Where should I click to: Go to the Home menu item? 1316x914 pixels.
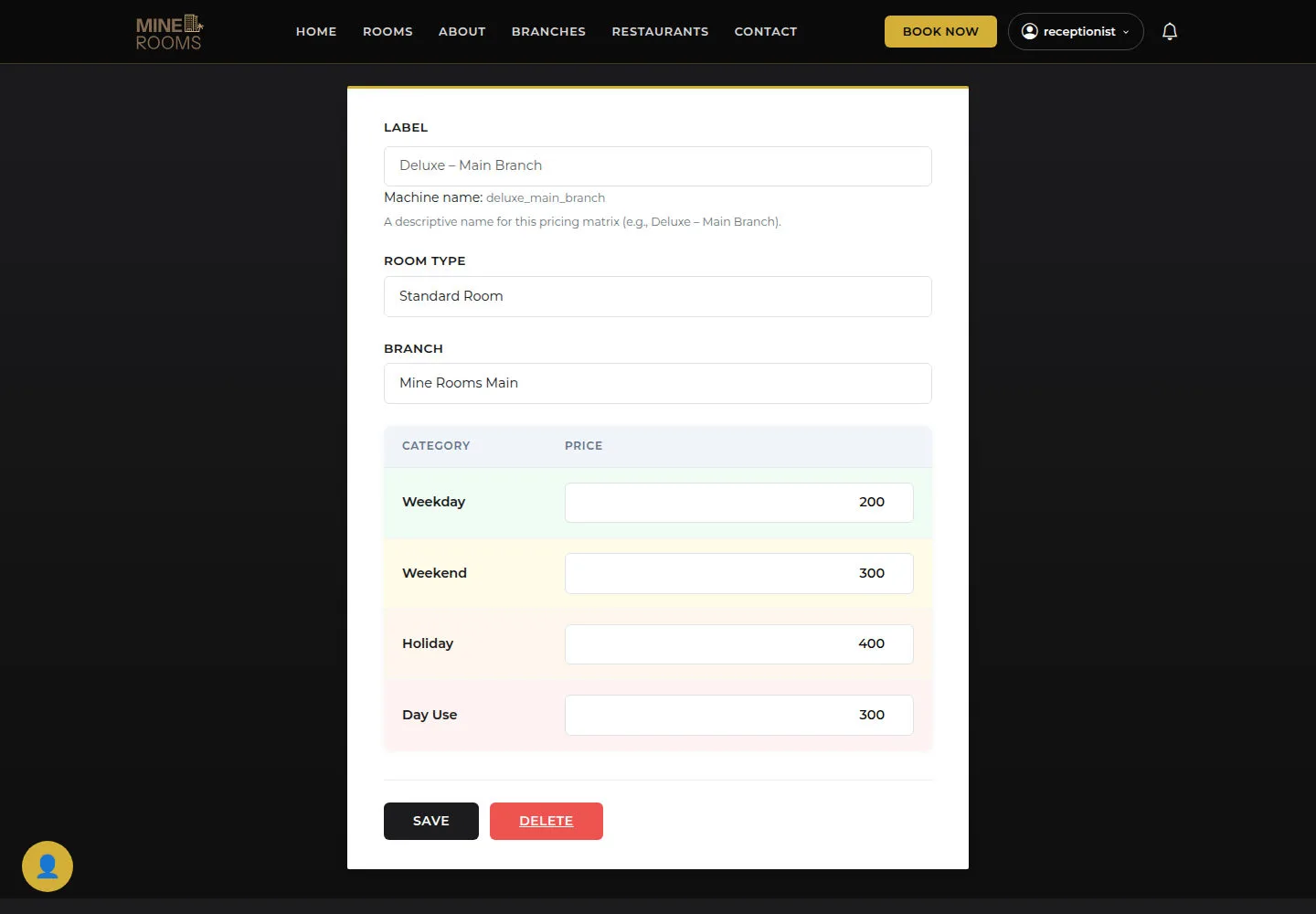tap(316, 32)
